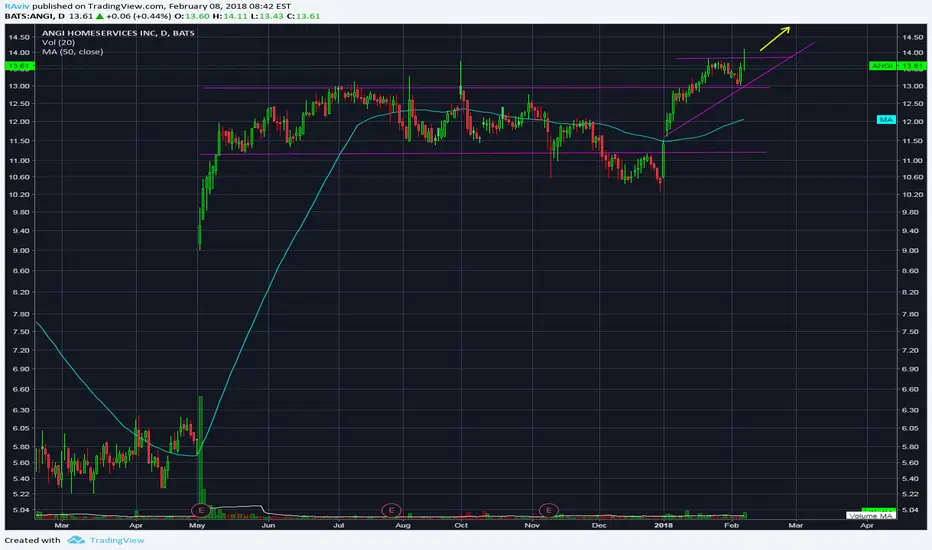Click the BATS:ANGI, D symbol text in header
Screen dimensions: 932x550
[34, 16]
